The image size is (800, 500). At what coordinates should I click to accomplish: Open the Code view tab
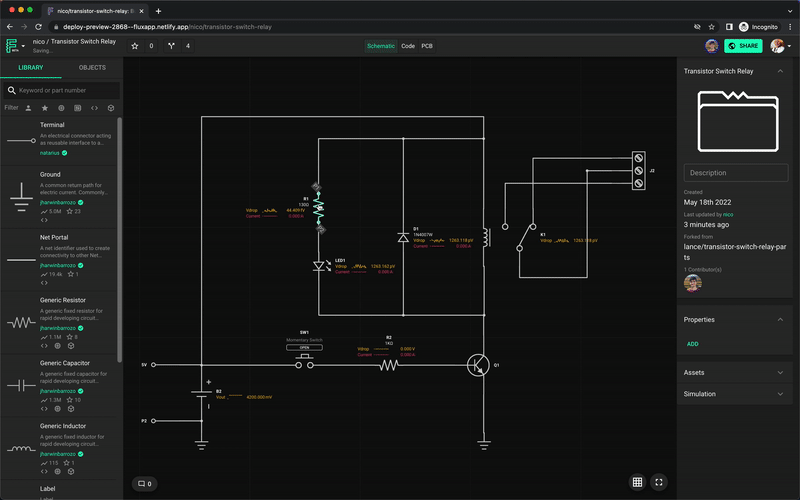click(408, 46)
